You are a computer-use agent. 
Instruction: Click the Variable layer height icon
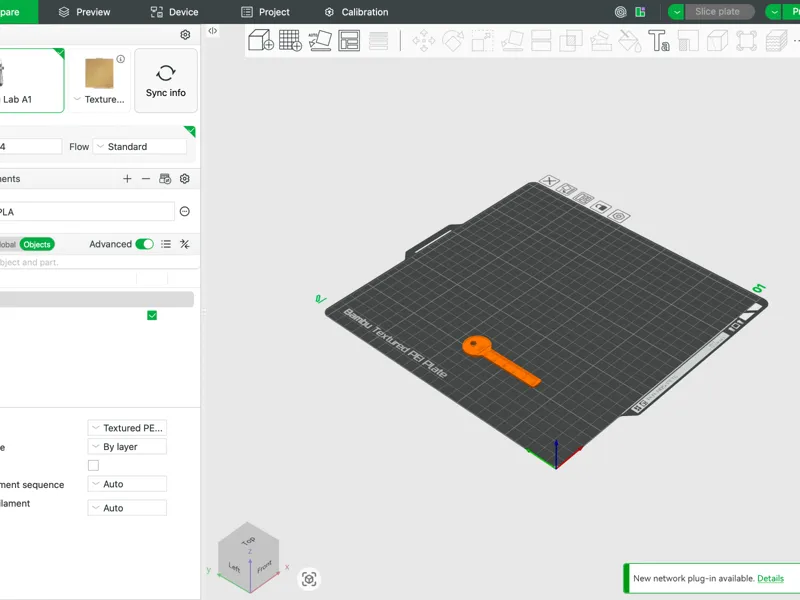[378, 41]
